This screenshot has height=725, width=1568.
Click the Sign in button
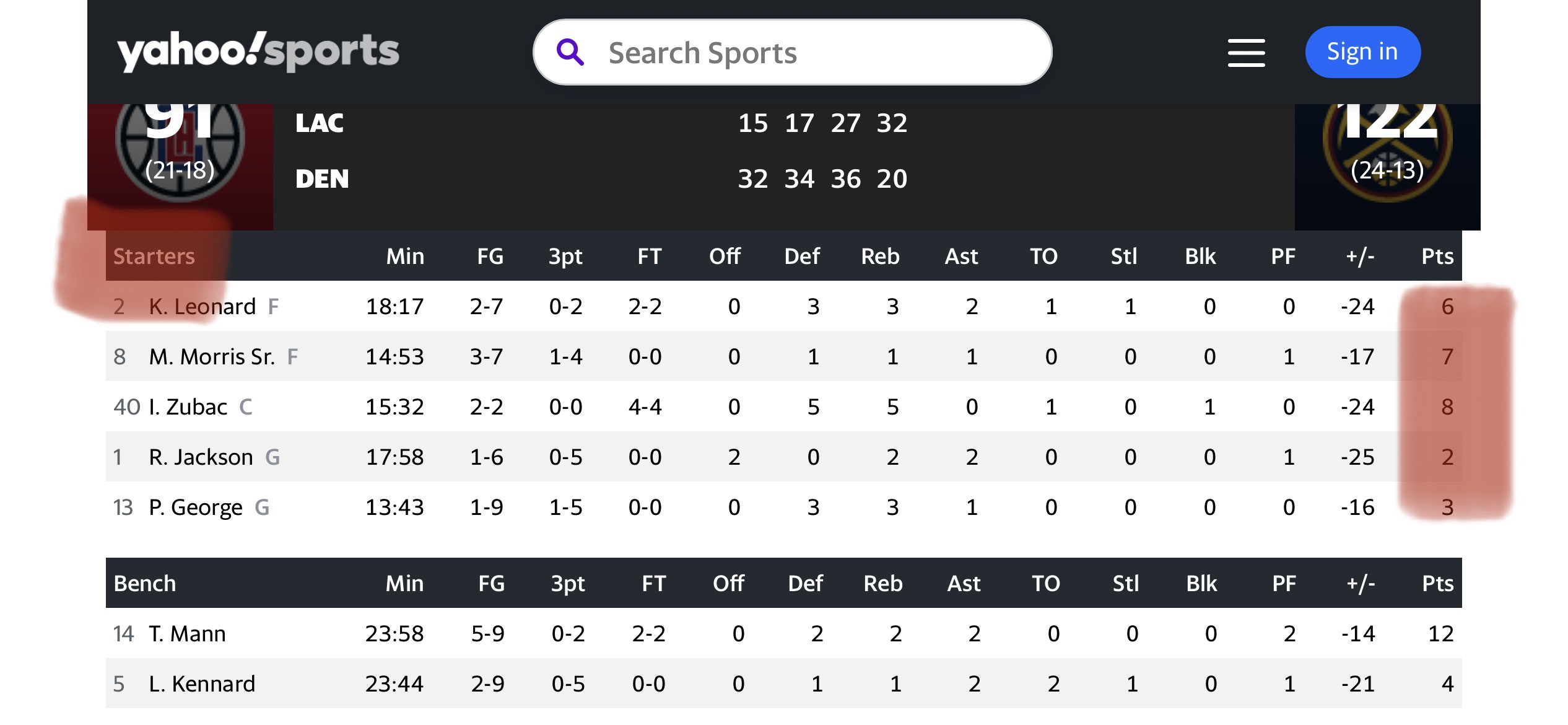tap(1362, 52)
